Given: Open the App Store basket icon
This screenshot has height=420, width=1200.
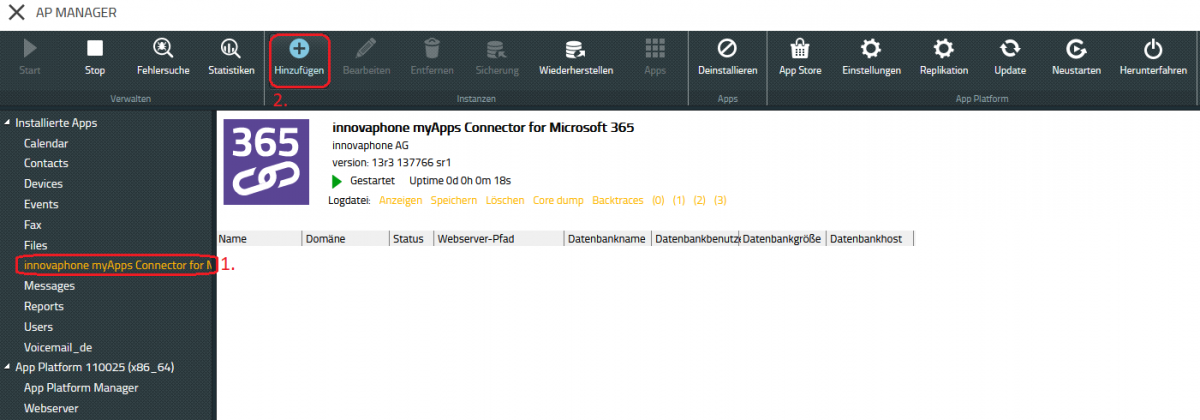Looking at the screenshot, I should [800, 48].
